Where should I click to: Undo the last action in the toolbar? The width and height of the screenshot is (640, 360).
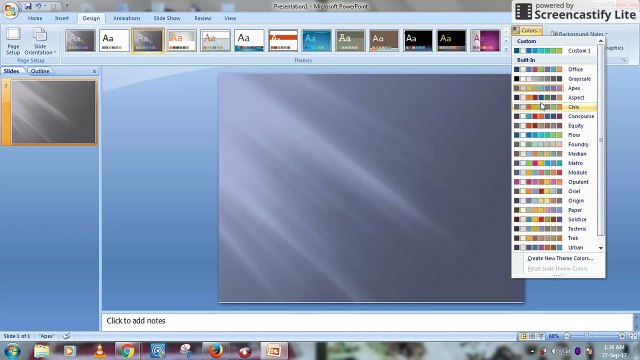click(x=38, y=6)
